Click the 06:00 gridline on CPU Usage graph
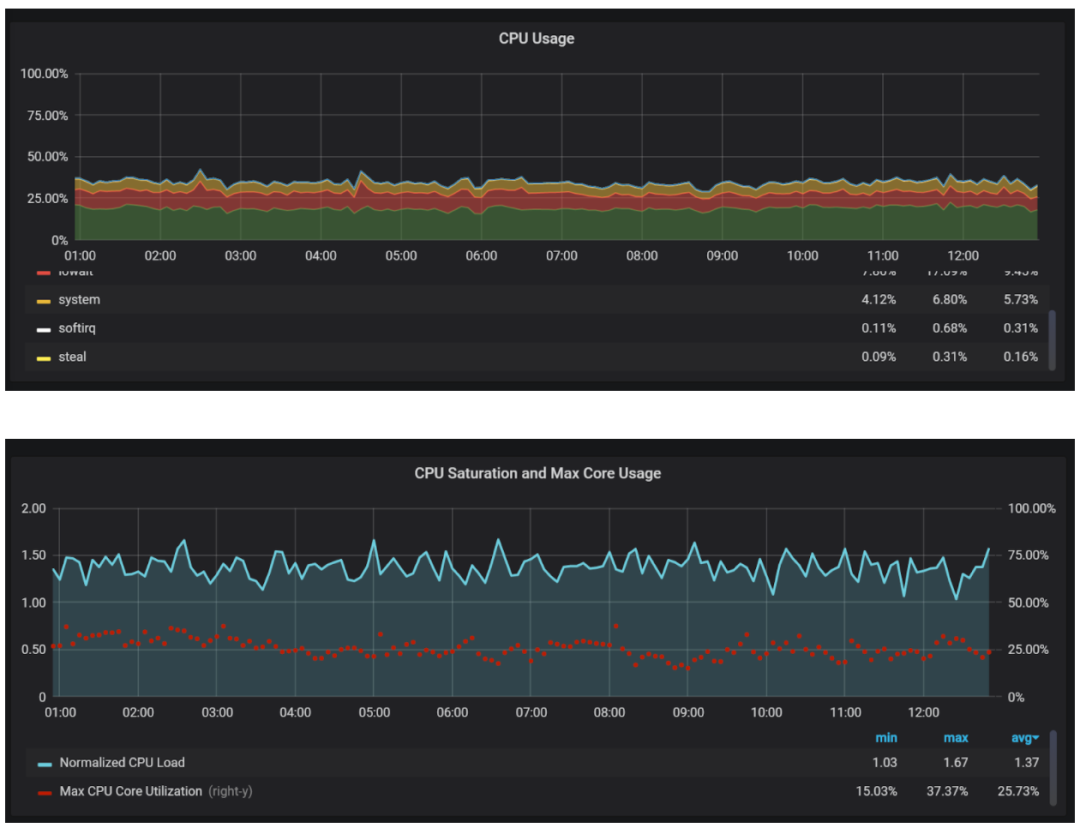 tap(481, 157)
